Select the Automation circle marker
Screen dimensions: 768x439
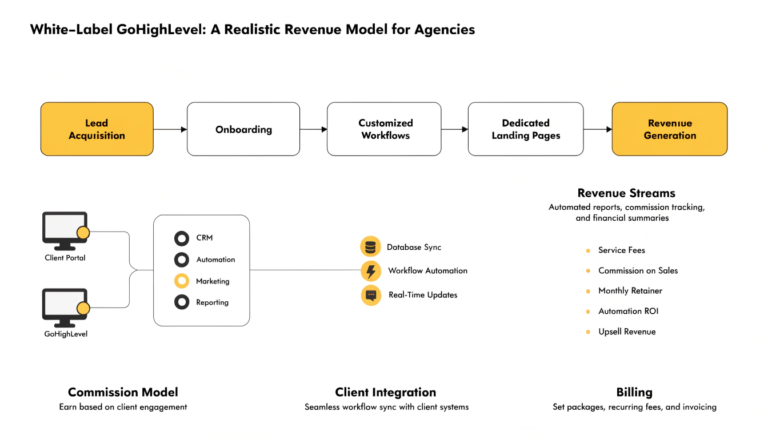182,259
